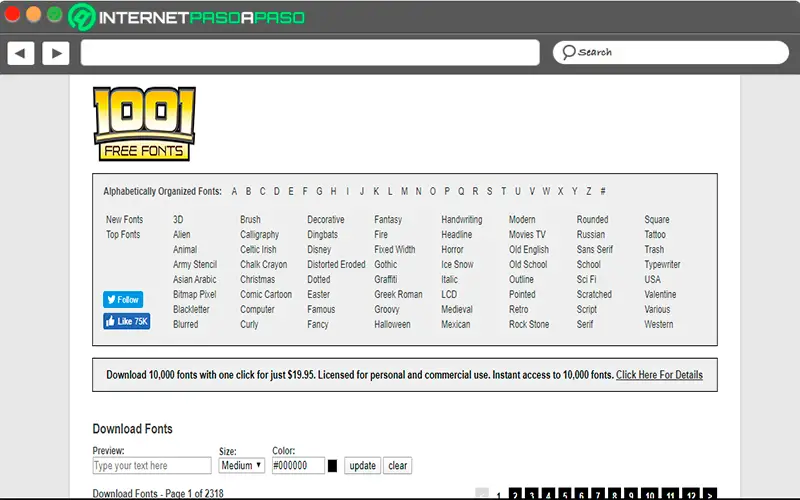The width and height of the screenshot is (800, 500).
Task: Click the InternetPasoAPaso logo
Action: point(187,17)
